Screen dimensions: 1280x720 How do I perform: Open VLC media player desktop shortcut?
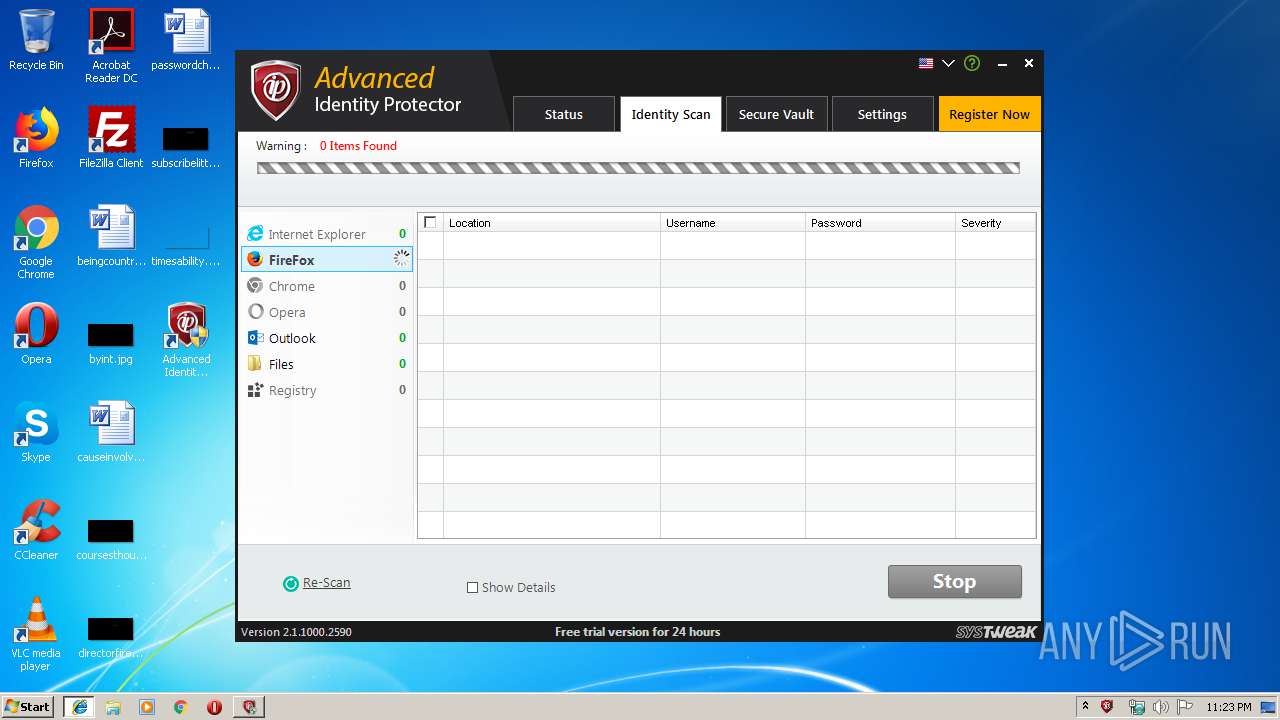(x=36, y=634)
